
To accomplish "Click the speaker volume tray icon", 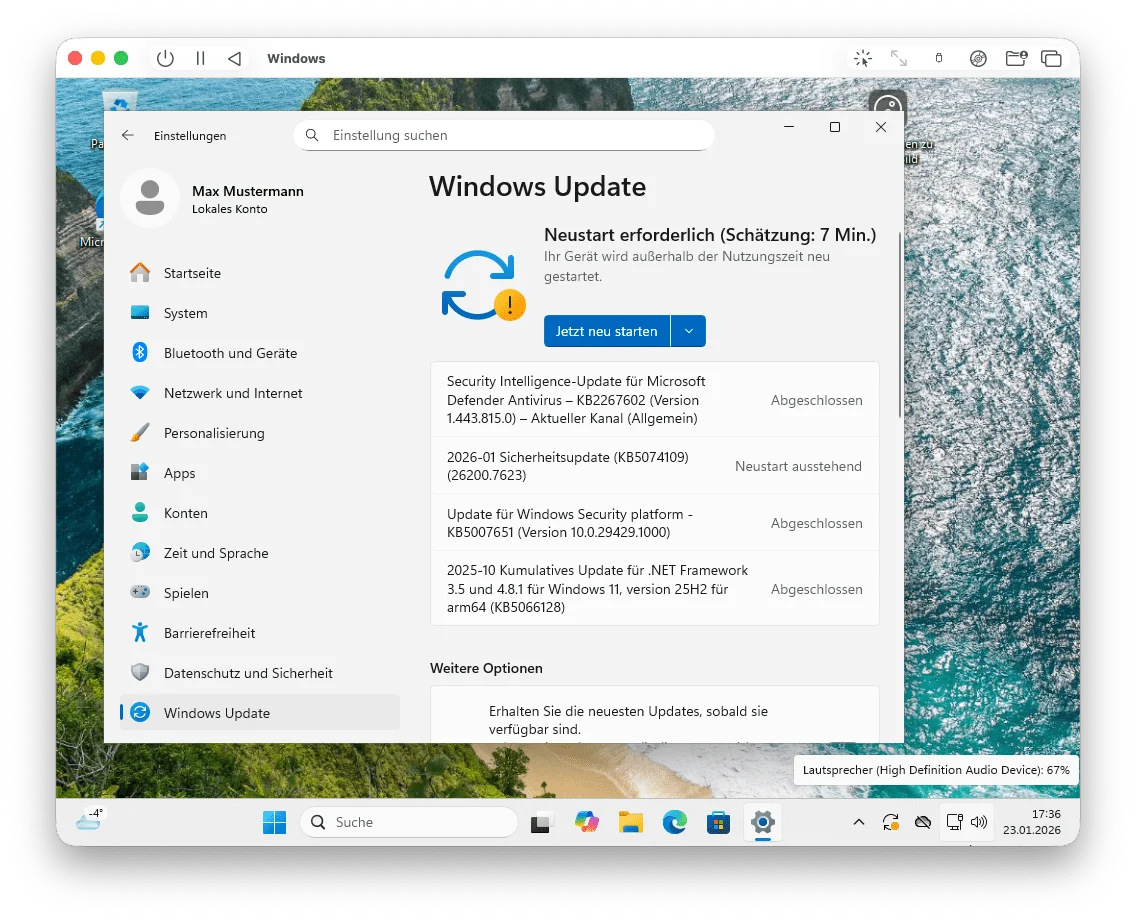I will coord(979,822).
